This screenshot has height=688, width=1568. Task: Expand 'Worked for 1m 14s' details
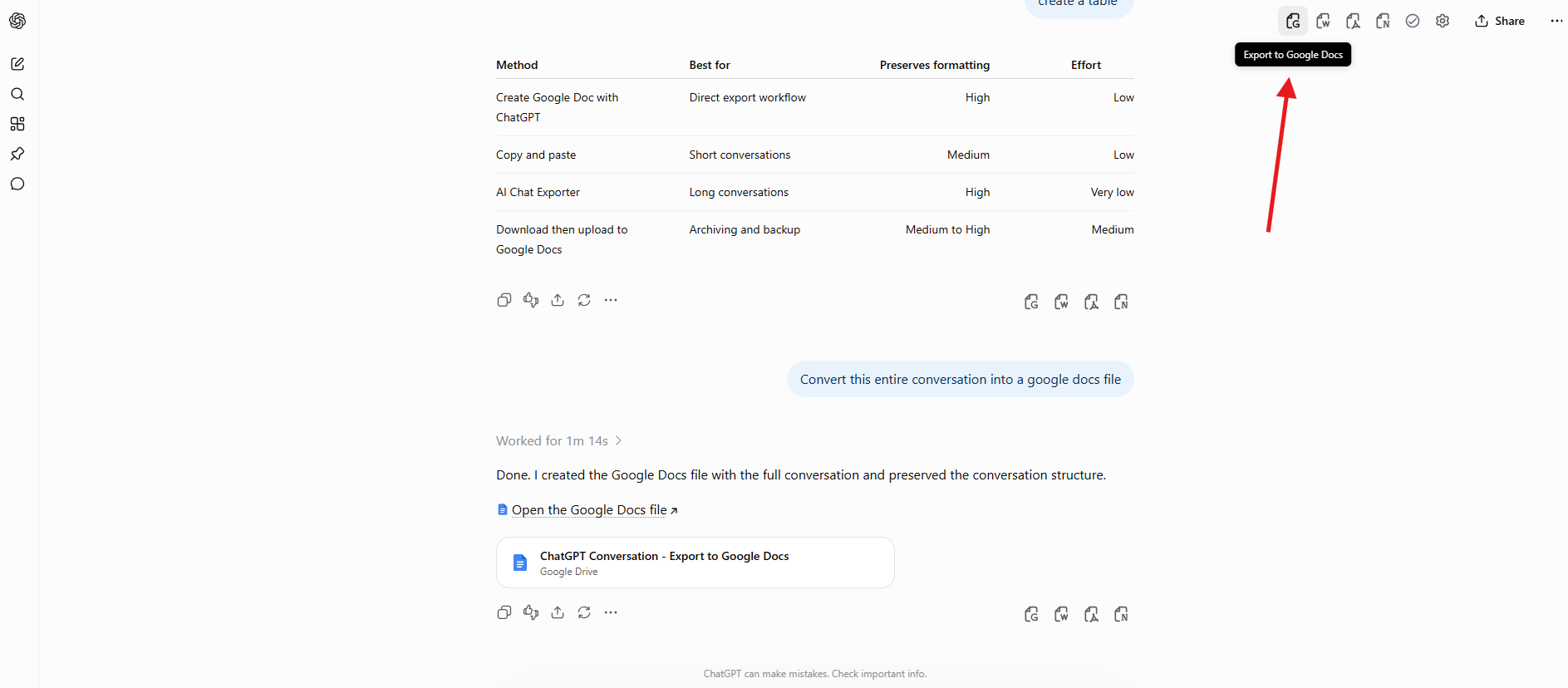(x=559, y=440)
